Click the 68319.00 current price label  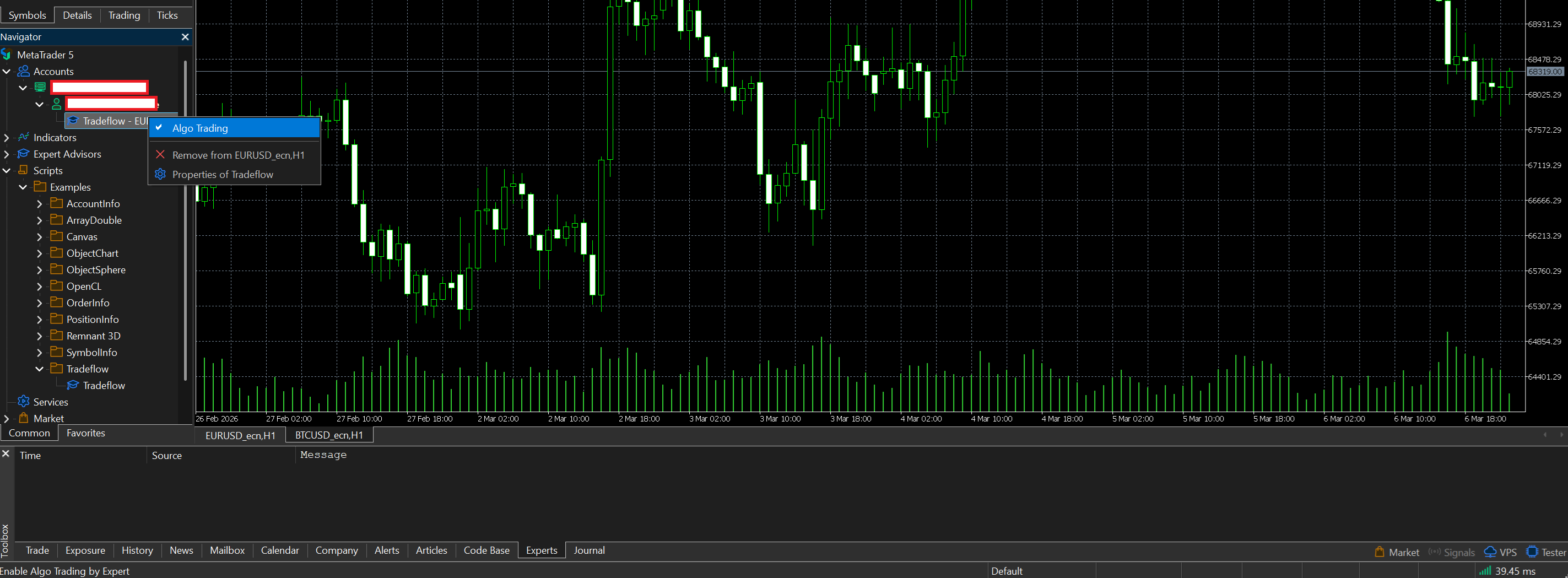pos(1545,71)
